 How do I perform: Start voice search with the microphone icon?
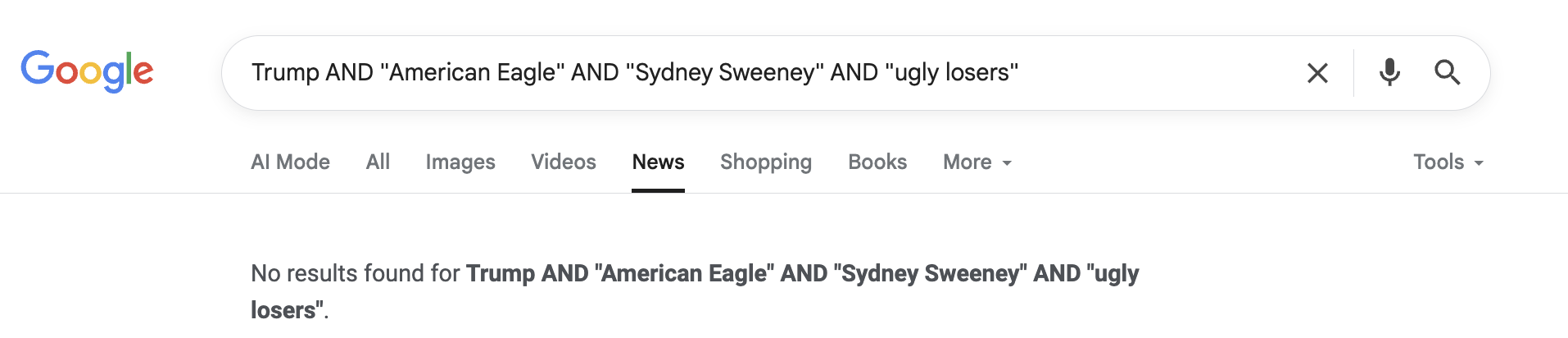(1389, 72)
